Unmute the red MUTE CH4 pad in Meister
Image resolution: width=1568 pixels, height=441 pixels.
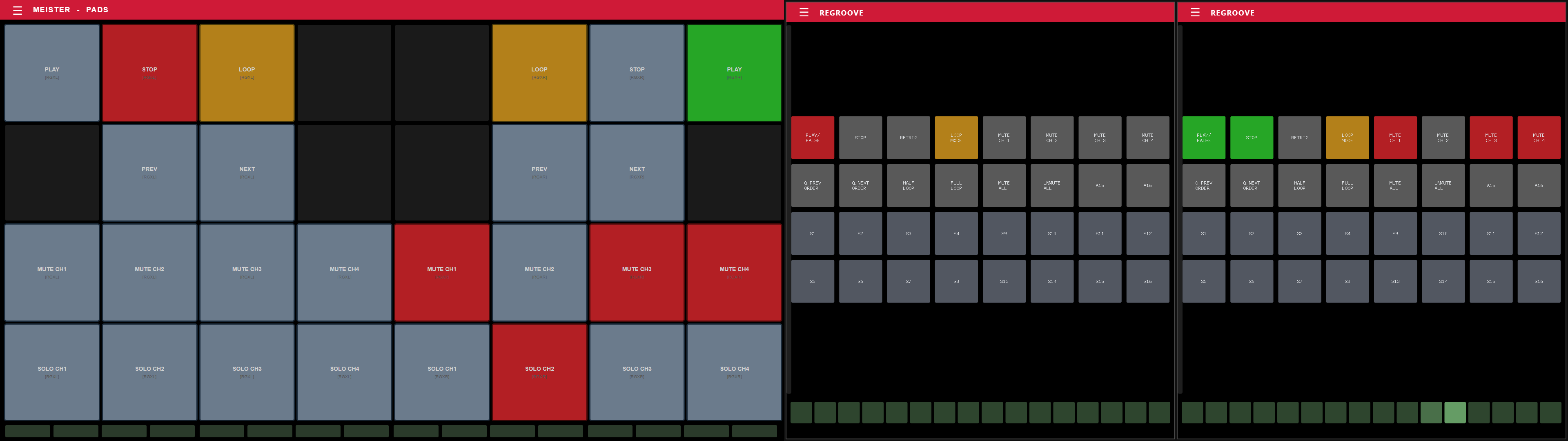[x=734, y=272]
